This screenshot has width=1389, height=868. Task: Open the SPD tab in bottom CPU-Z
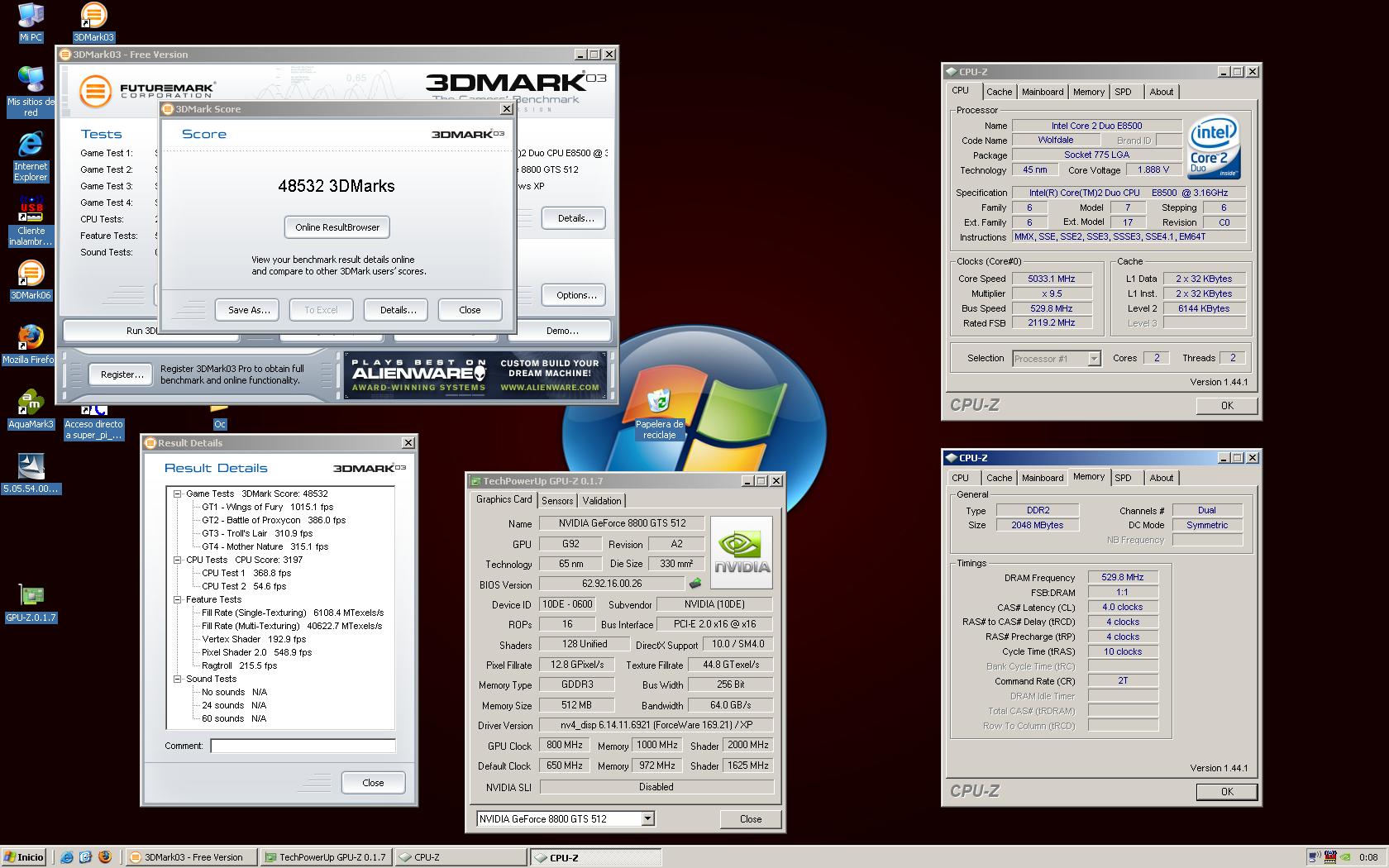1123,478
